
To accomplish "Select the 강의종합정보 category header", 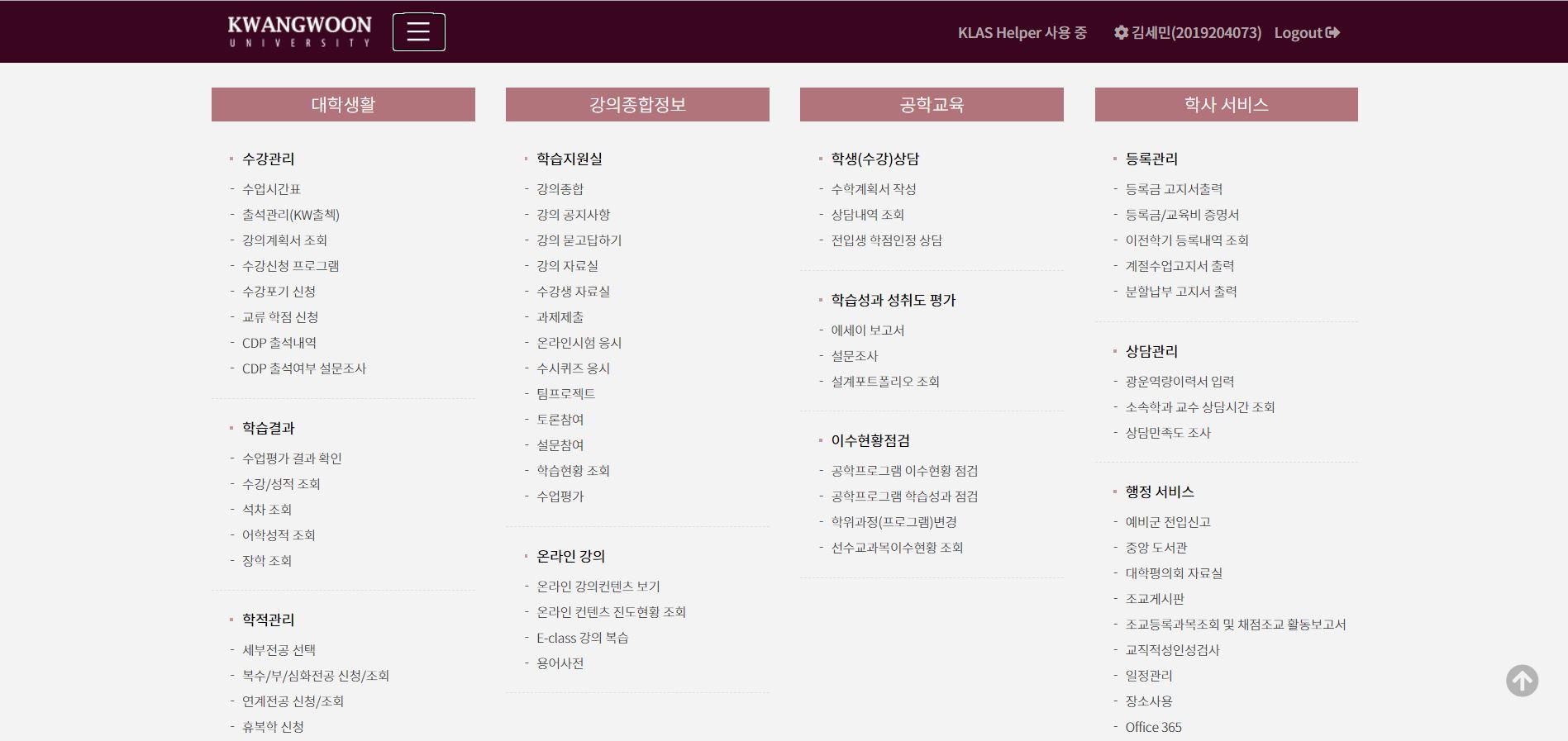I will (637, 105).
